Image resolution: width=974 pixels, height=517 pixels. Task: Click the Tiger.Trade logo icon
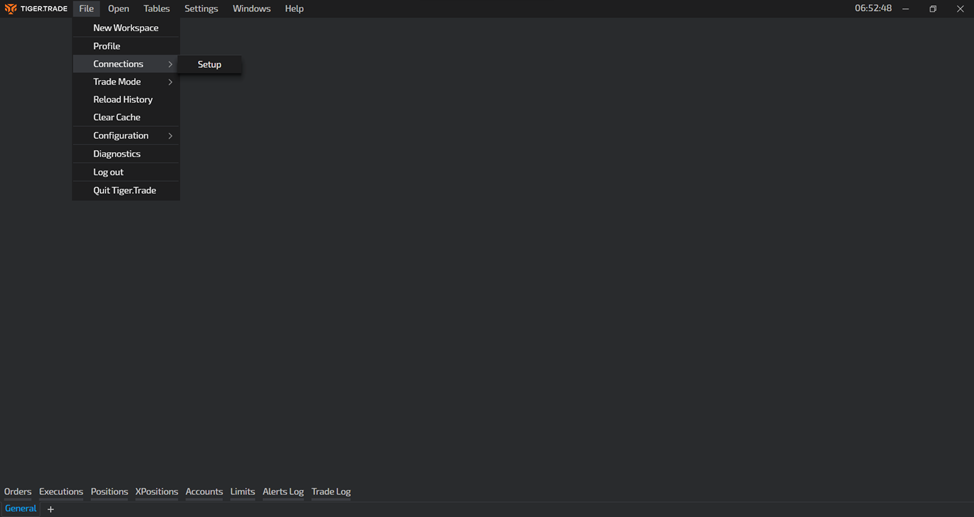click(x=11, y=9)
